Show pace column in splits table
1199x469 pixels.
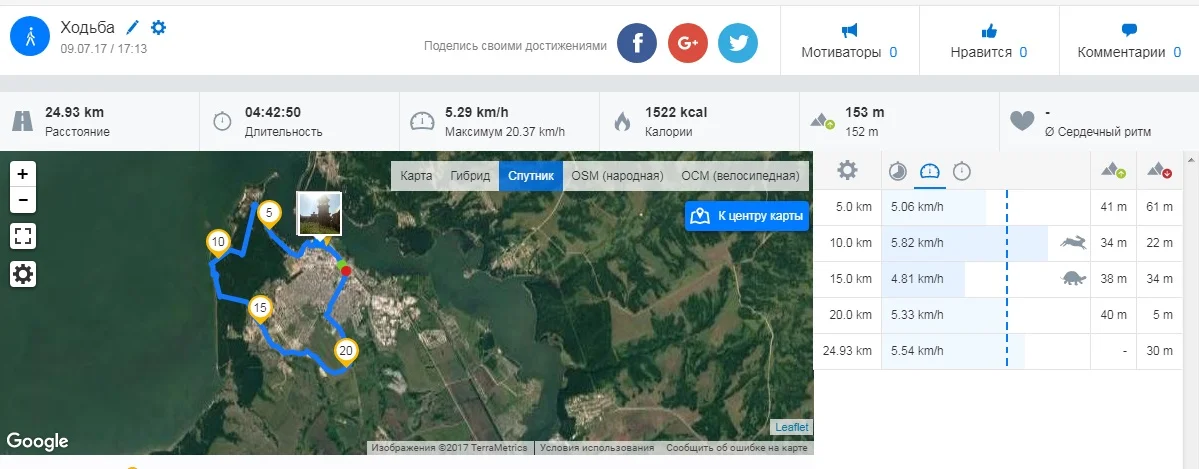click(x=896, y=171)
